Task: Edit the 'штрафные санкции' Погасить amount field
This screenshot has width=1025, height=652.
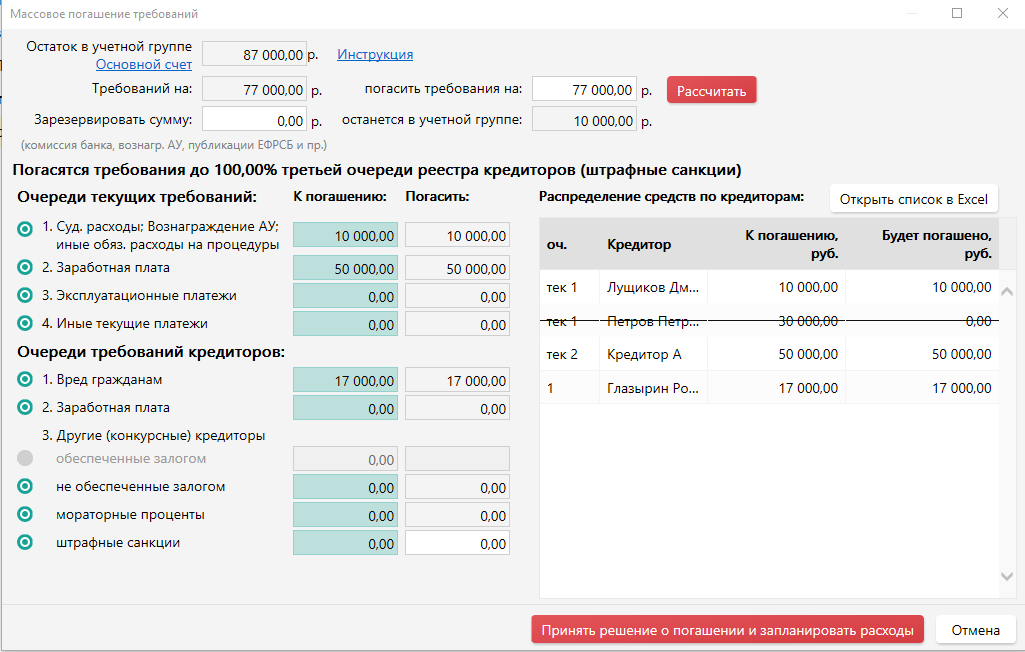Action: [x=457, y=543]
